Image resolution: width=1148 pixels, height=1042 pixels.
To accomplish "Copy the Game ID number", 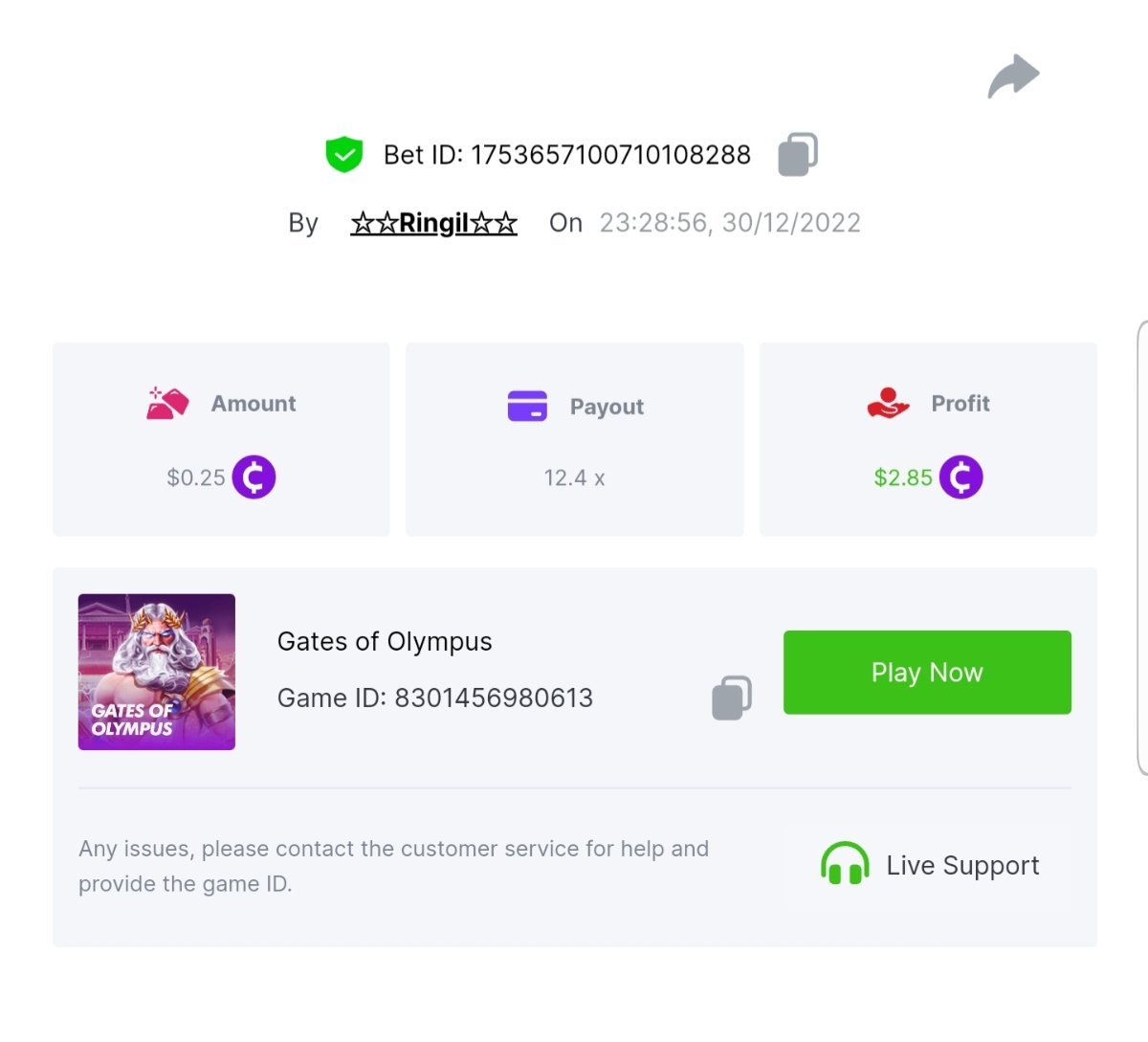I will tap(732, 697).
